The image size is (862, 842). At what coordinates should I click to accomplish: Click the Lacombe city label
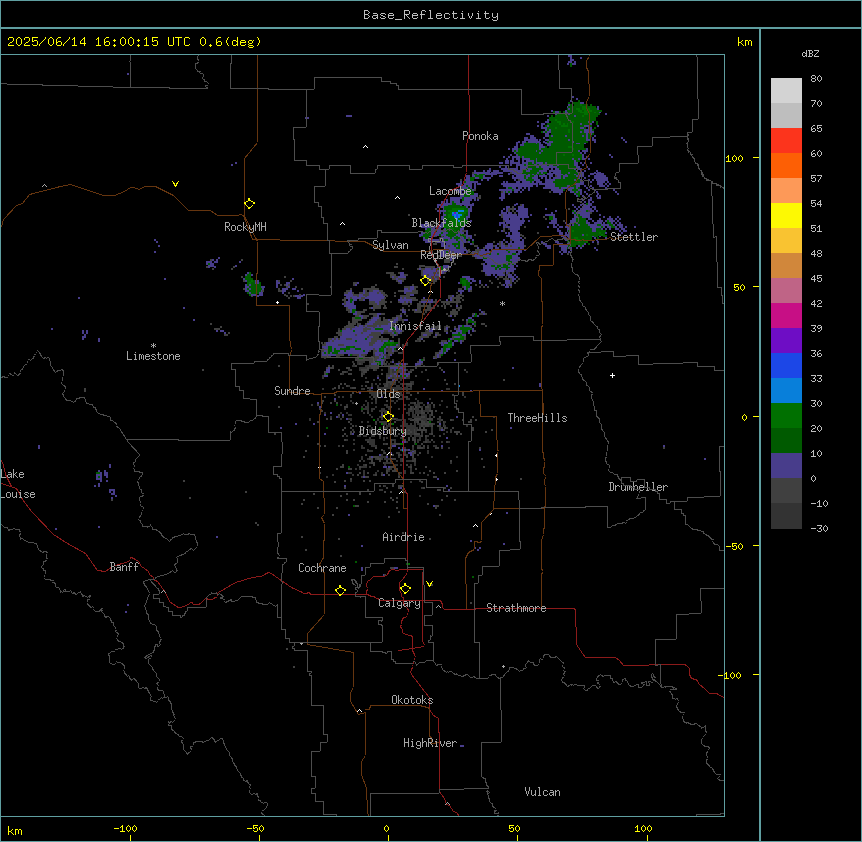tap(450, 191)
